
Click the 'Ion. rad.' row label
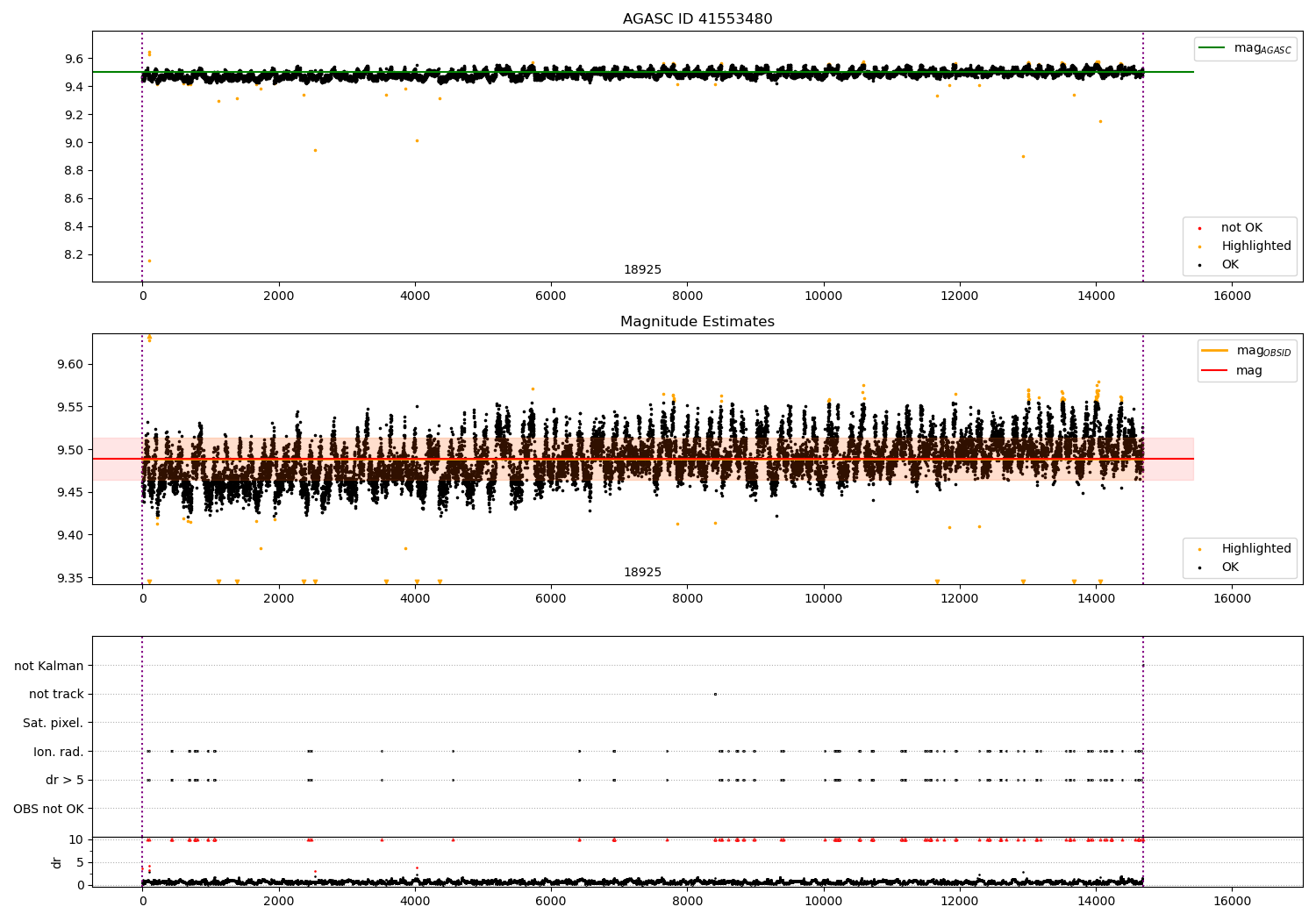[59, 752]
